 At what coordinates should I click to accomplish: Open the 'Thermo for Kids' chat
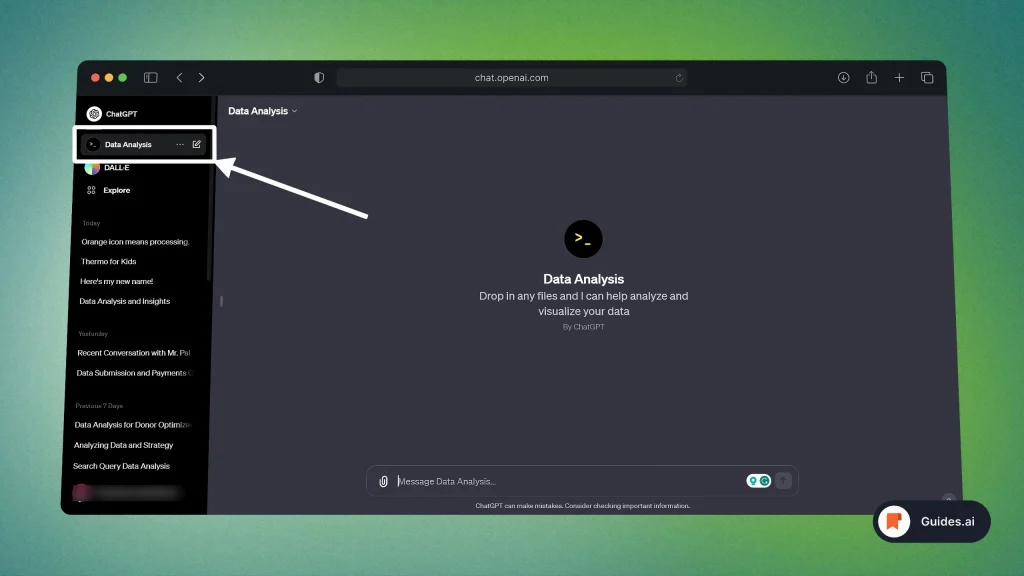point(108,261)
